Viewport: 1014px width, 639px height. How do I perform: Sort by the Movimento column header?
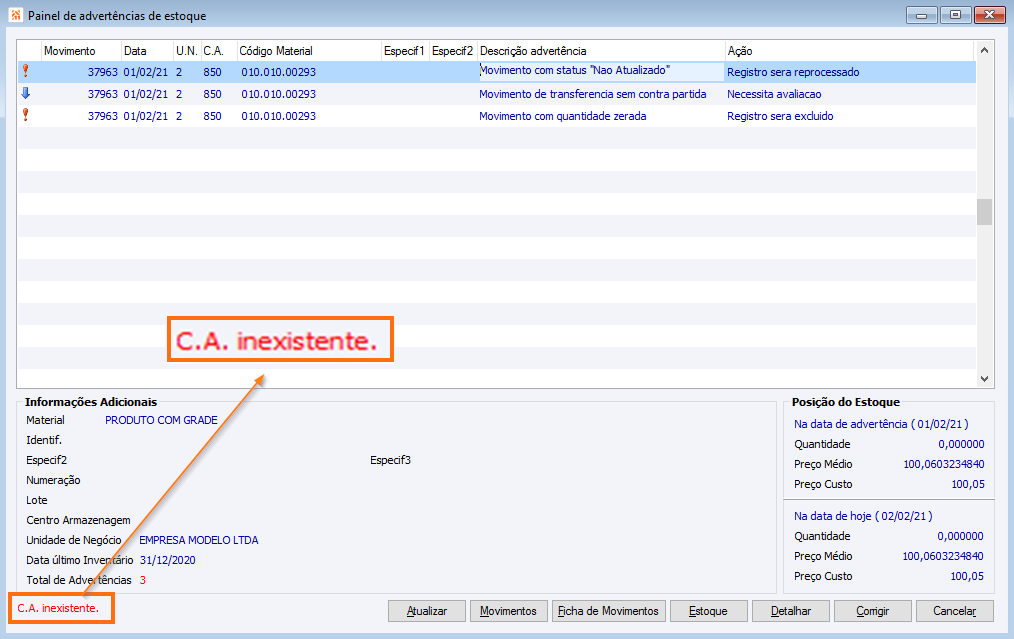[81, 51]
